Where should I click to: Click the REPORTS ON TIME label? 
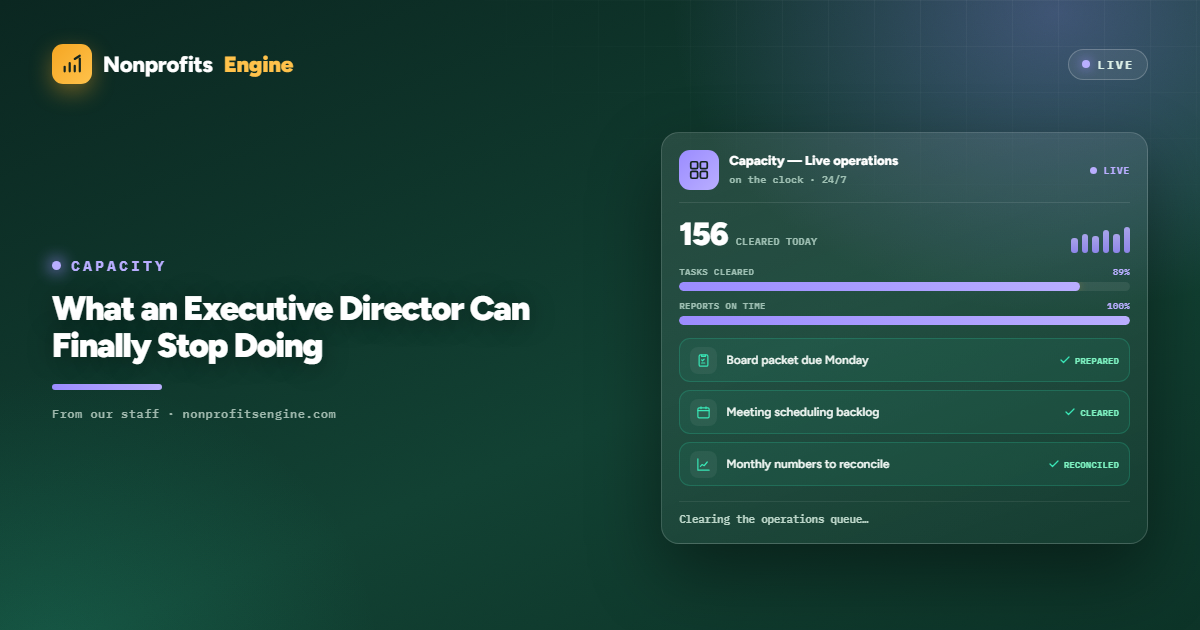(x=722, y=306)
